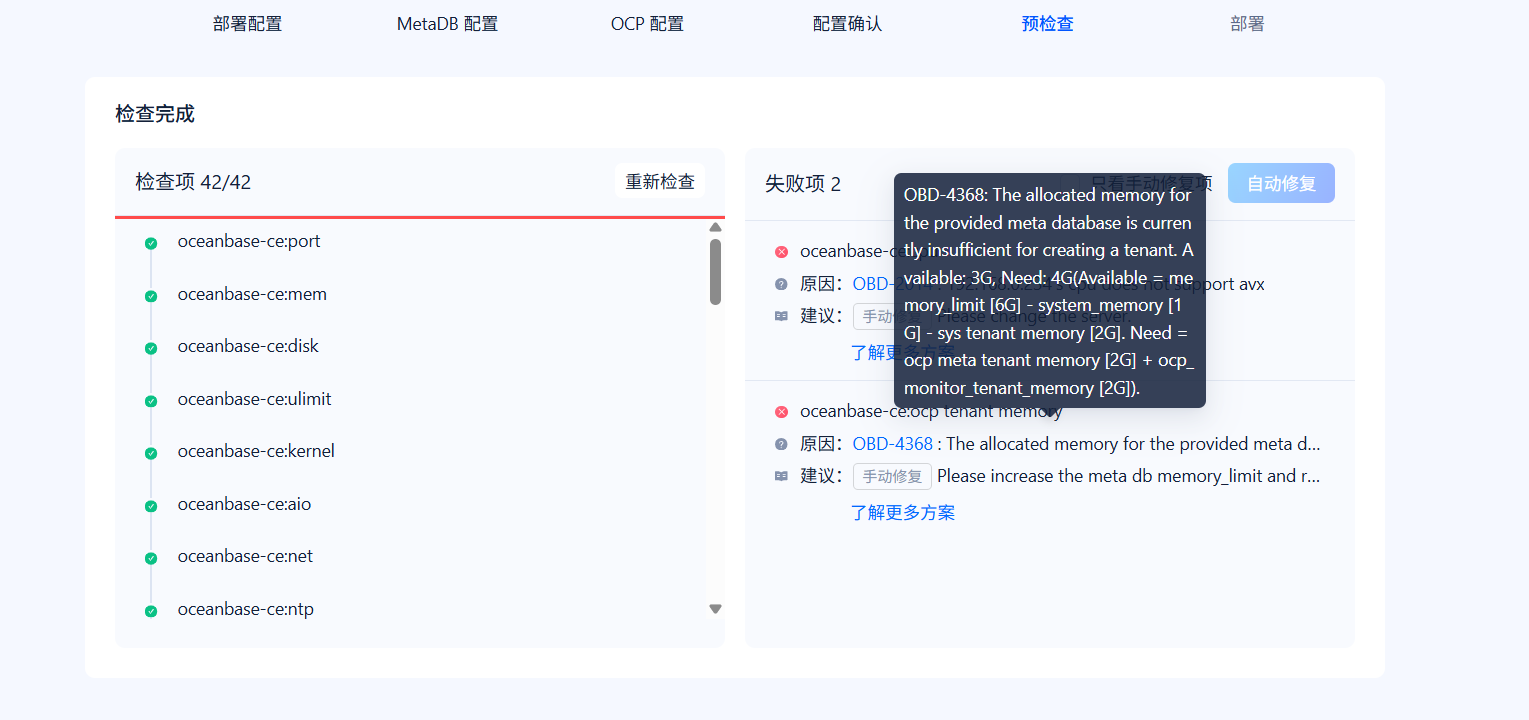
Task: Click green check icon beside oceanbase-ce:mem
Action: coord(151,296)
